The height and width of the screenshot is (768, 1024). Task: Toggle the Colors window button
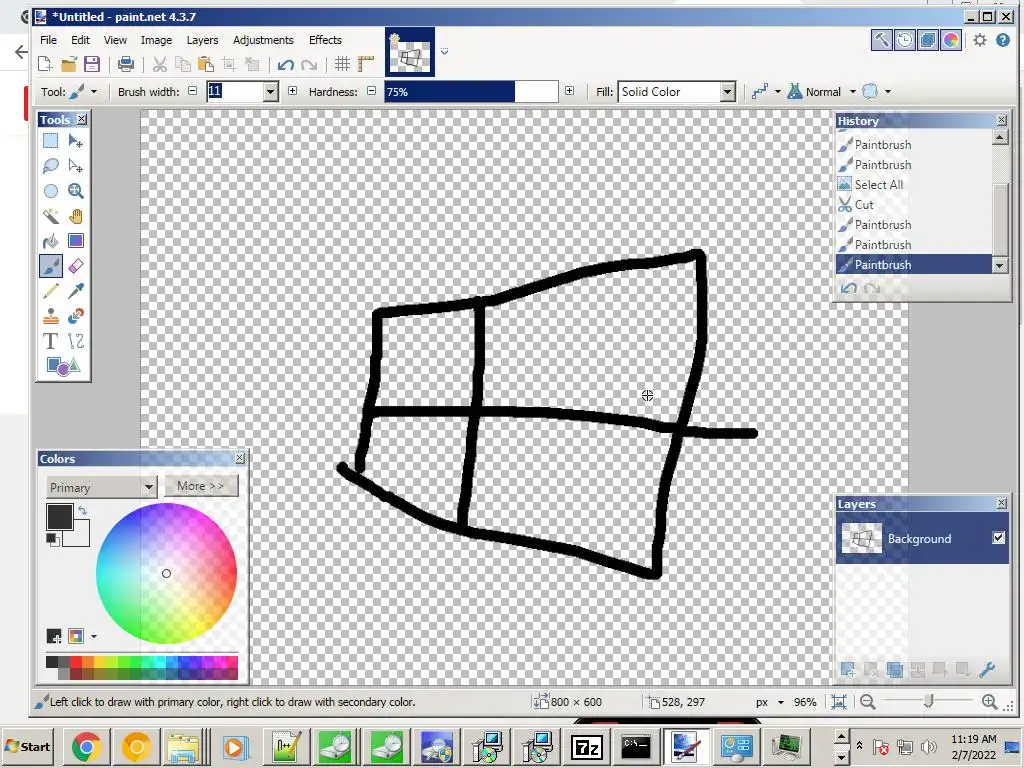(950, 40)
